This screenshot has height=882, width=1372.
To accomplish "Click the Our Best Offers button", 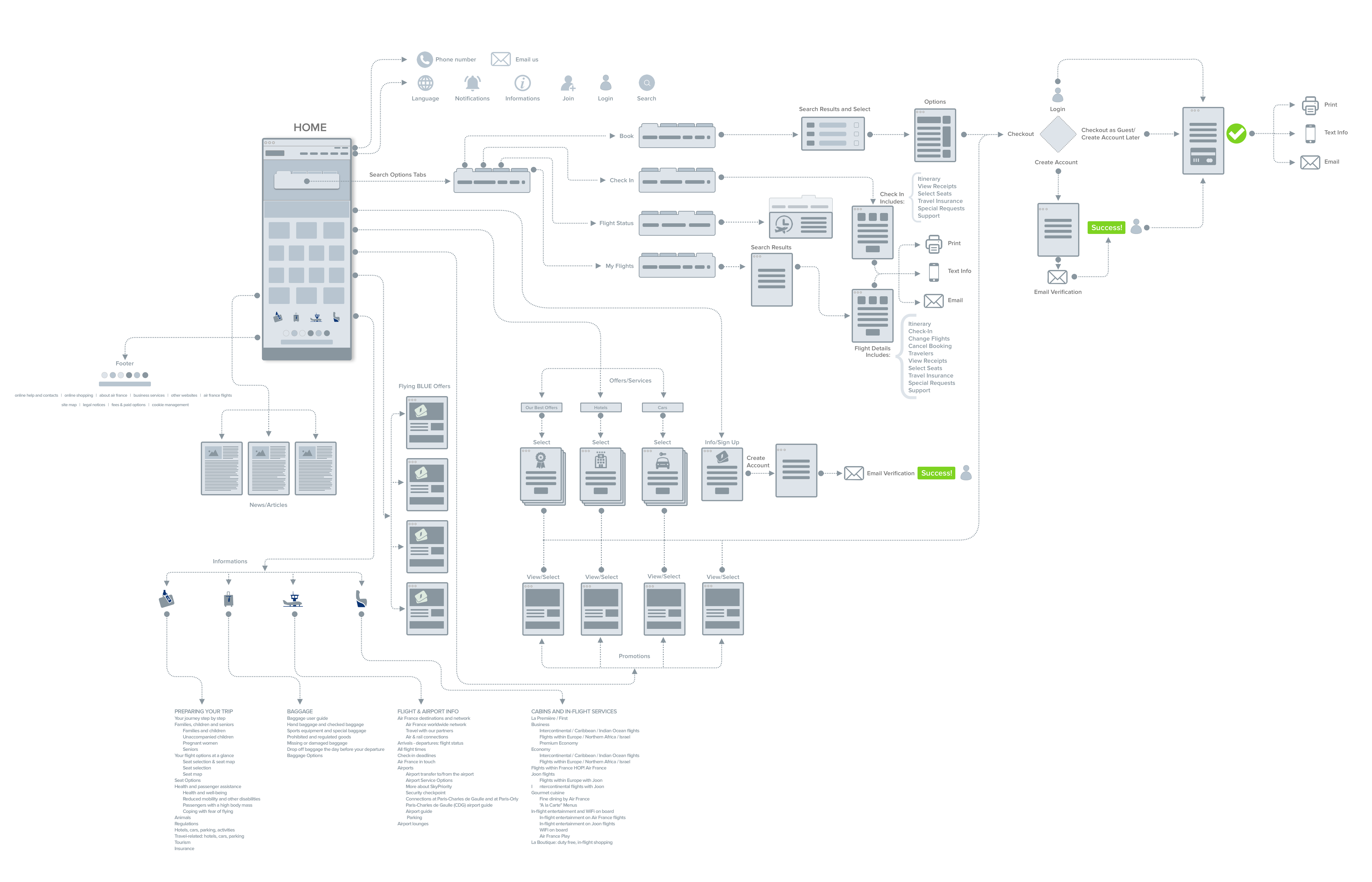I will click(541, 408).
